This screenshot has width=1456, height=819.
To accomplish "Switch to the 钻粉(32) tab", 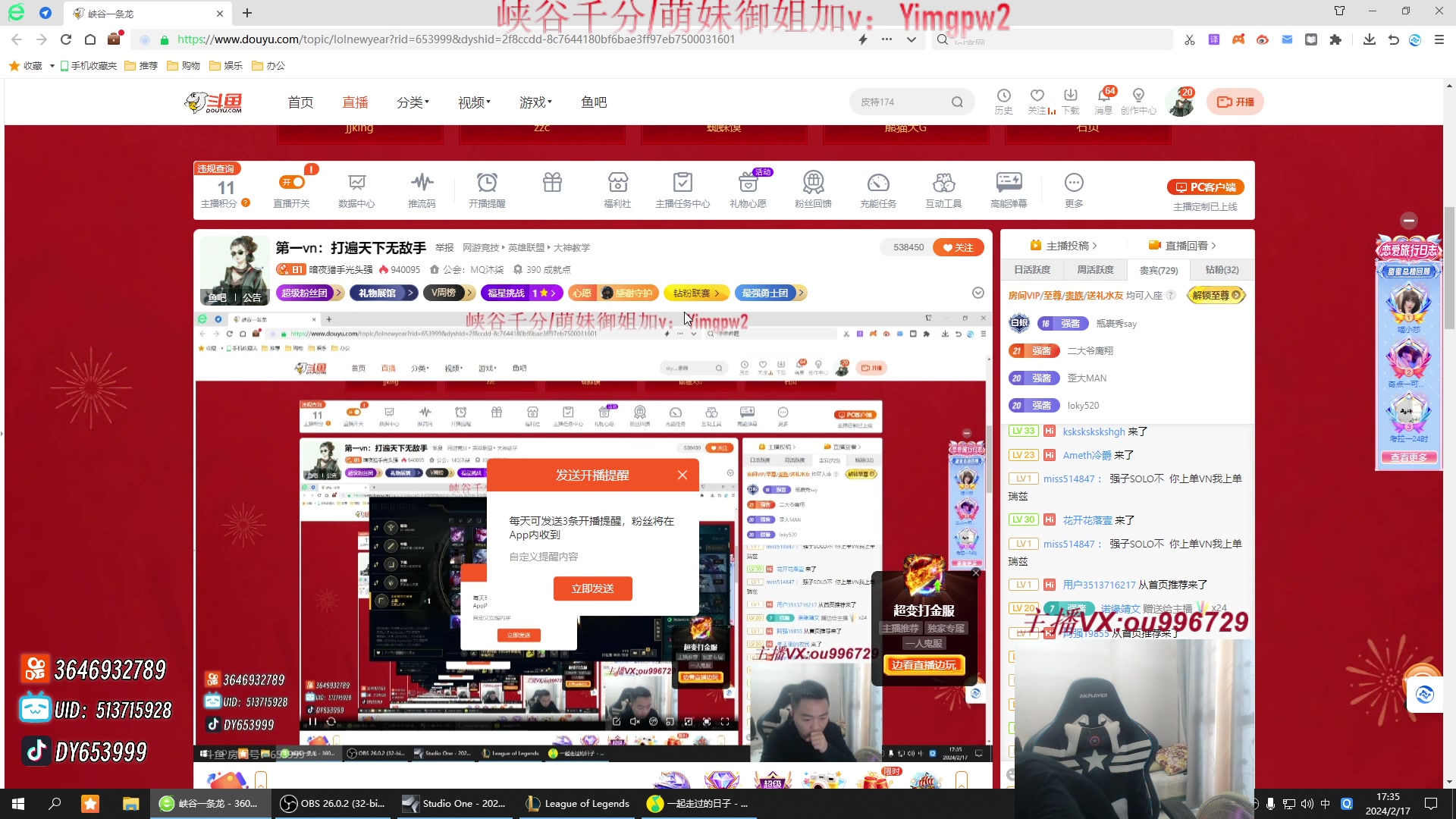I will point(1222,269).
